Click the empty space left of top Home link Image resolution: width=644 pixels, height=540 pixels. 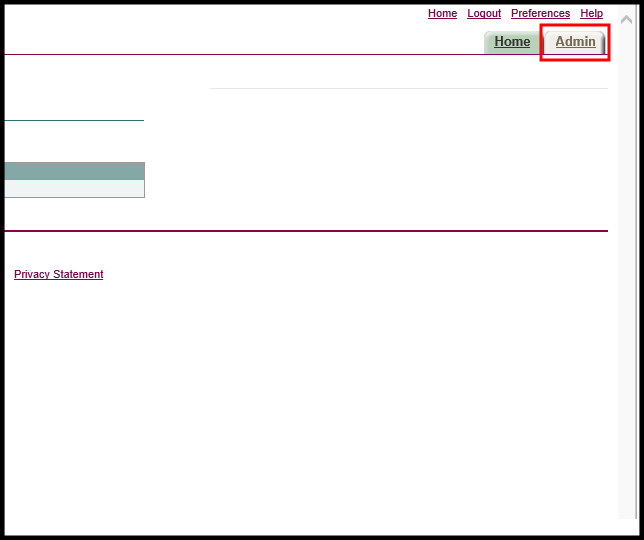click(300, 14)
